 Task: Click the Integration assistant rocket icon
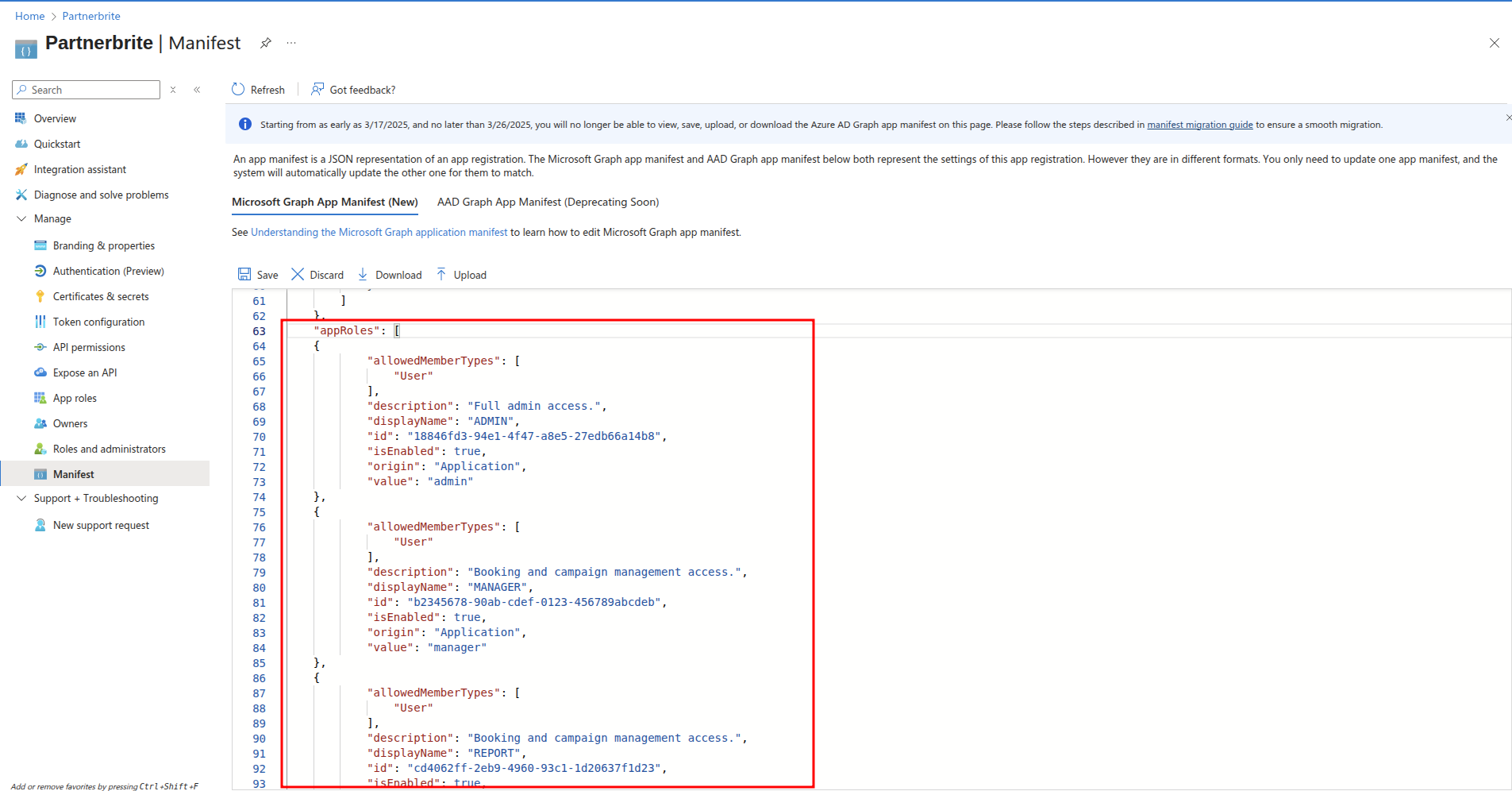click(x=21, y=169)
